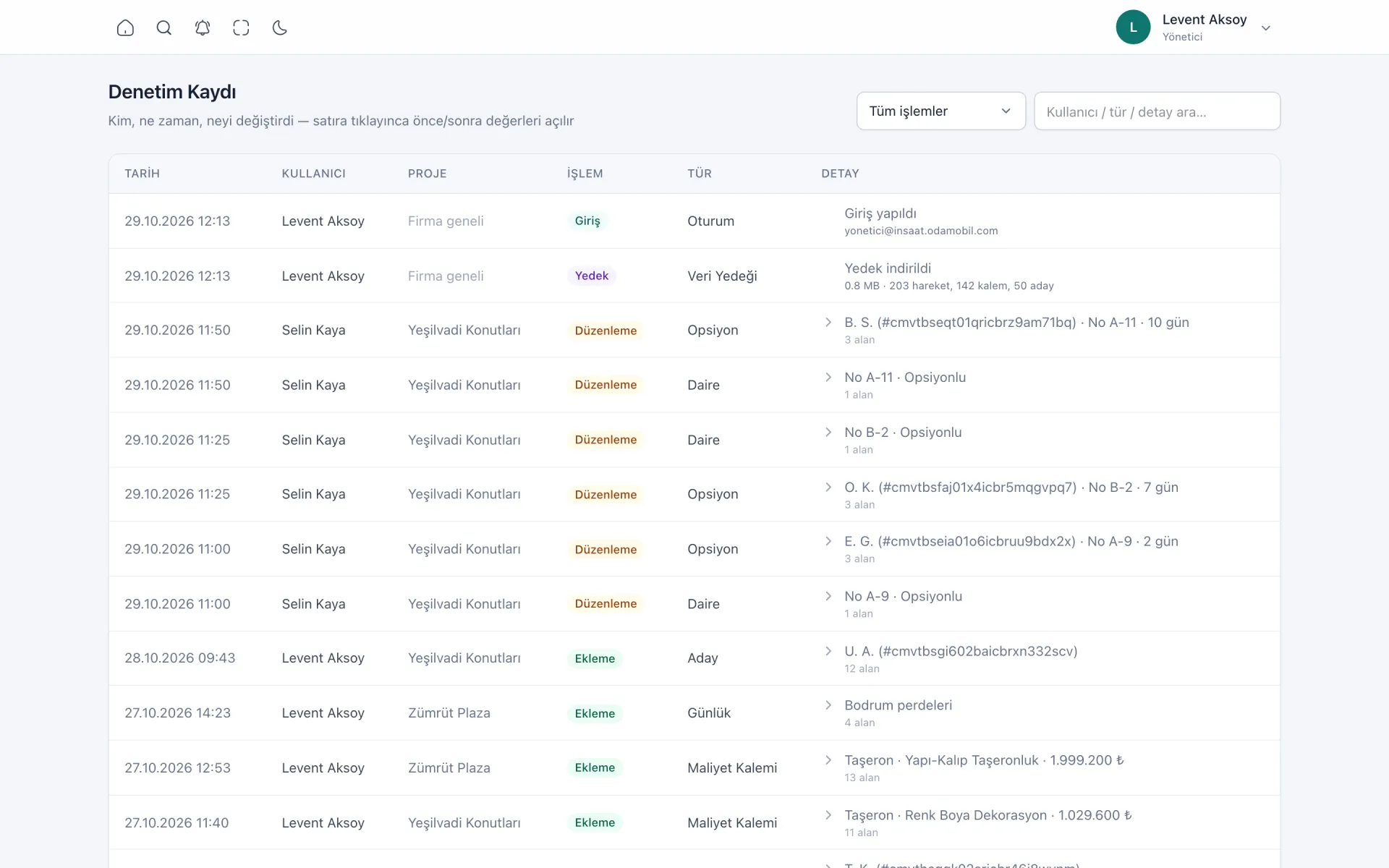The width and height of the screenshot is (1389, 868).
Task: Click Maliyet Kalemi in the 11:40 row
Action: (x=732, y=823)
